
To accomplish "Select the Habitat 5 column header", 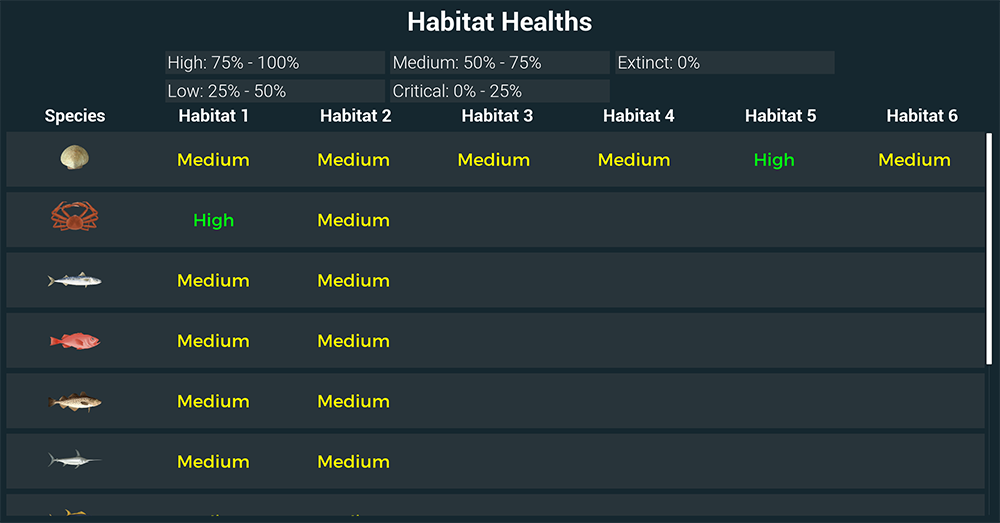I will 780,116.
